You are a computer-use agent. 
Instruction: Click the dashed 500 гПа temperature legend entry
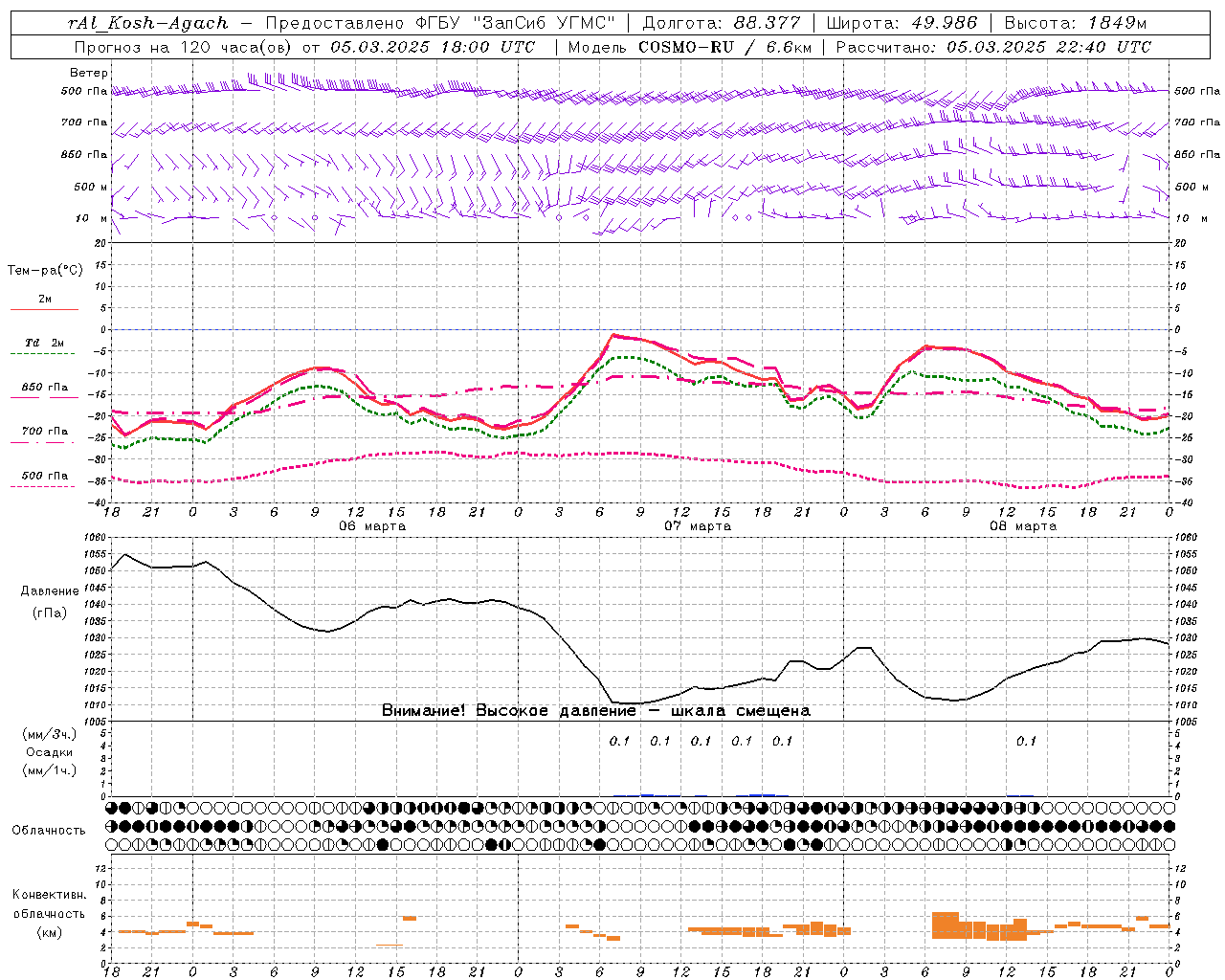(x=44, y=479)
